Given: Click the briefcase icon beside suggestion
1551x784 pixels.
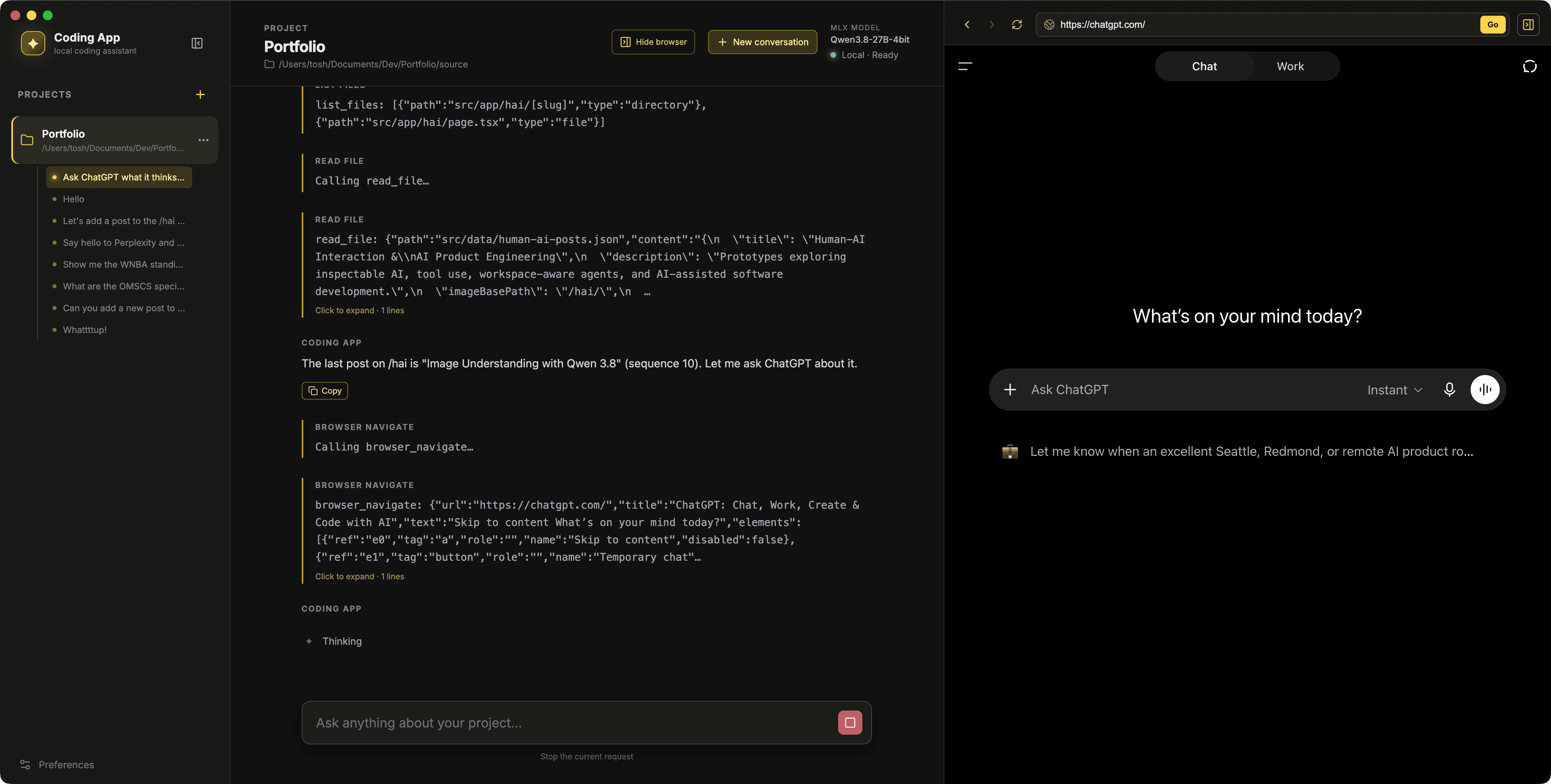Looking at the screenshot, I should click(x=1010, y=452).
